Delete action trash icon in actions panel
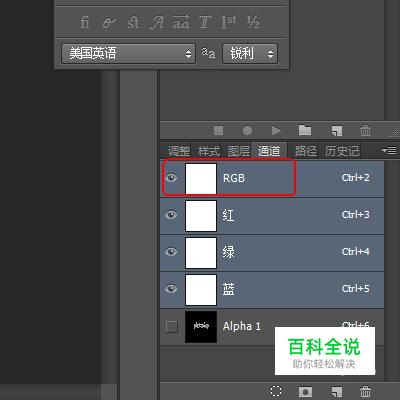400x400 pixels. pos(365,130)
